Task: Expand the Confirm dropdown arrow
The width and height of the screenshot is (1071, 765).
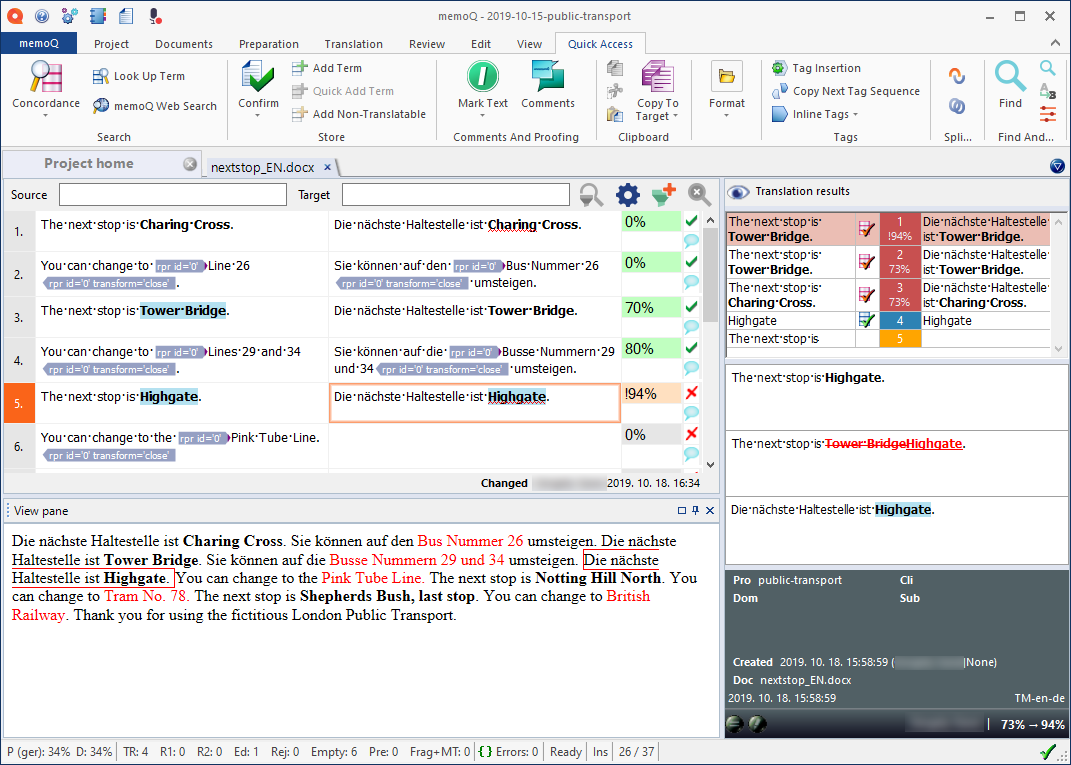Action: 258,116
